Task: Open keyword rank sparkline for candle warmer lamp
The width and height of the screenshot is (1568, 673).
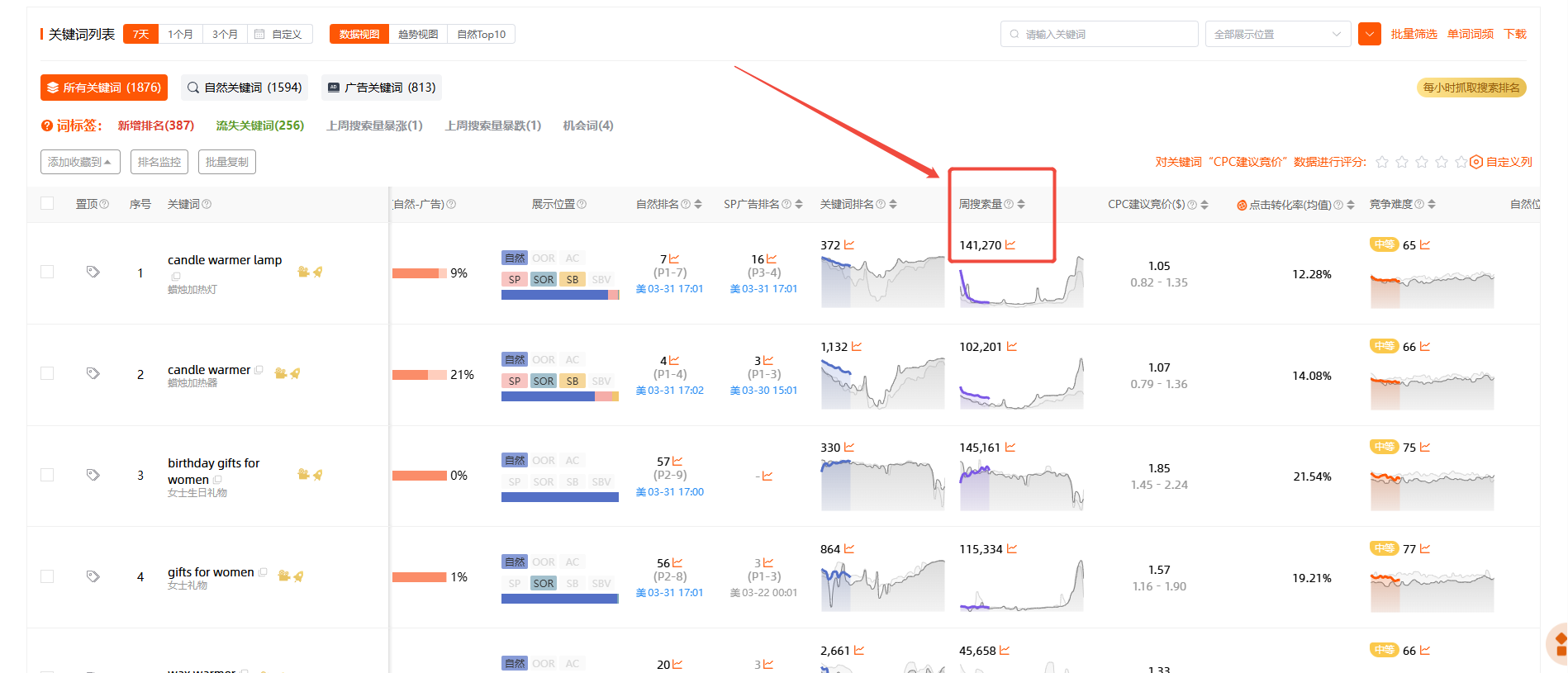Action: point(882,282)
